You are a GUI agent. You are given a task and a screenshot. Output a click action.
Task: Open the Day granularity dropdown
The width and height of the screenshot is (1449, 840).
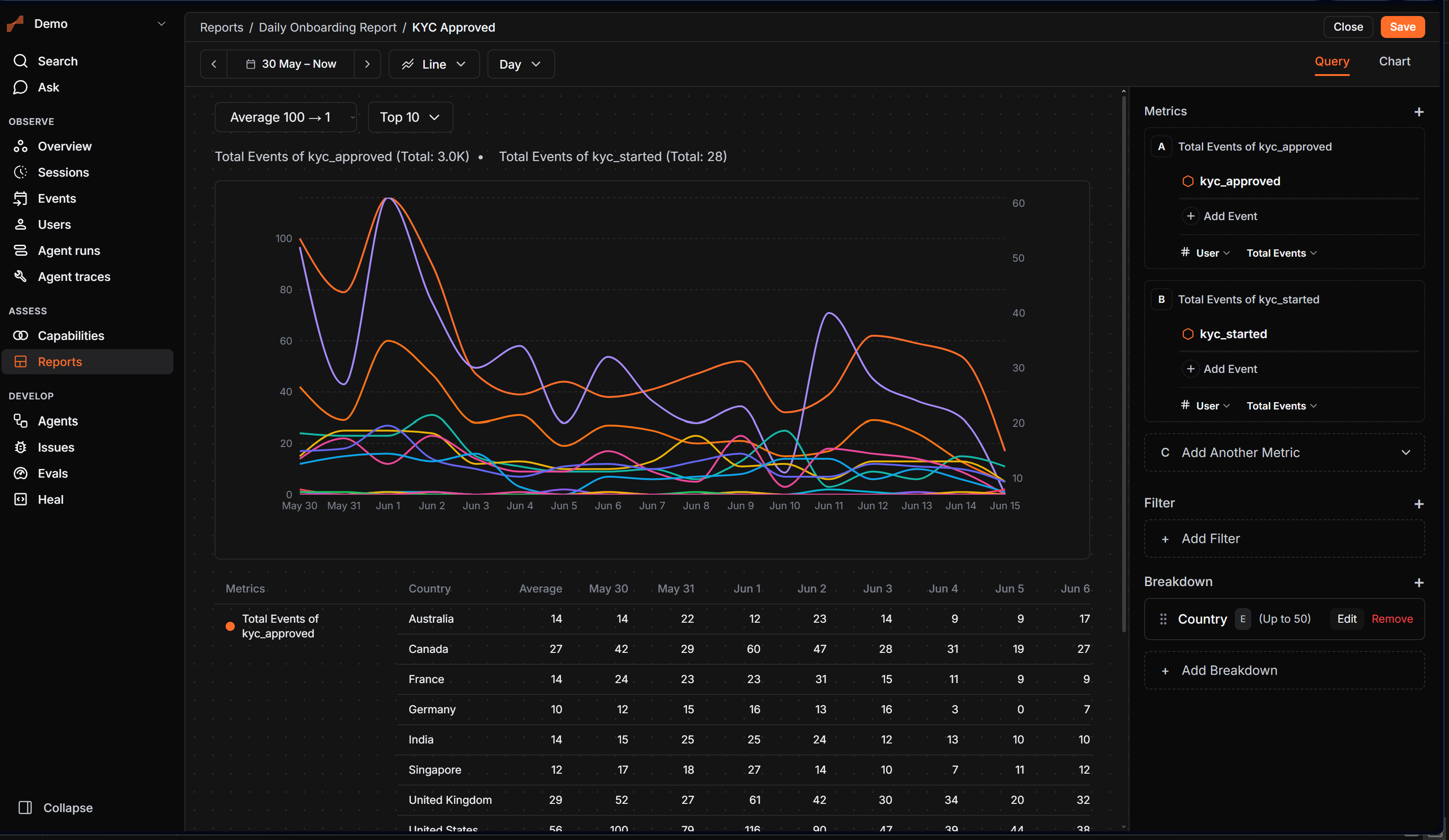[x=520, y=64]
